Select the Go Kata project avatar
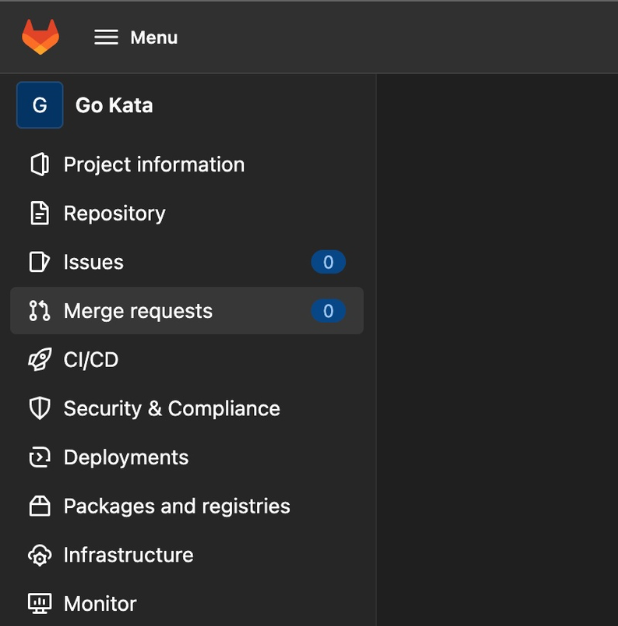 coord(40,105)
